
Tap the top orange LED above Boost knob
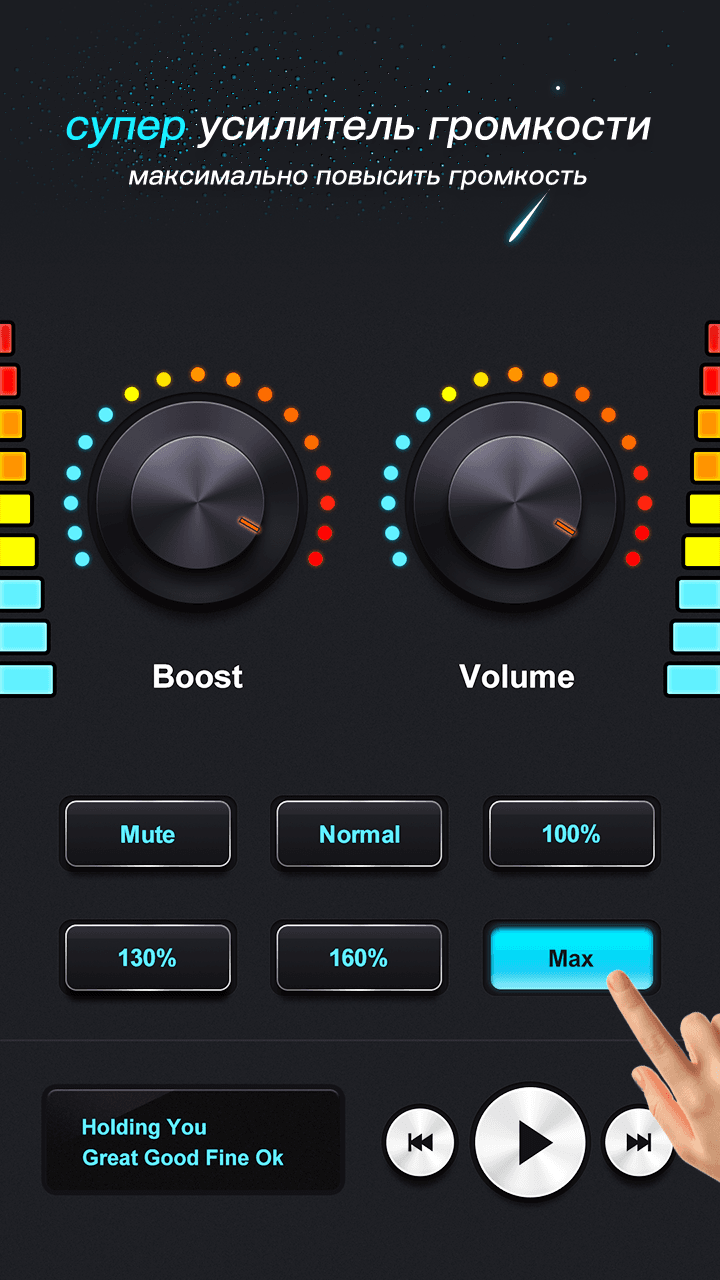(x=198, y=375)
